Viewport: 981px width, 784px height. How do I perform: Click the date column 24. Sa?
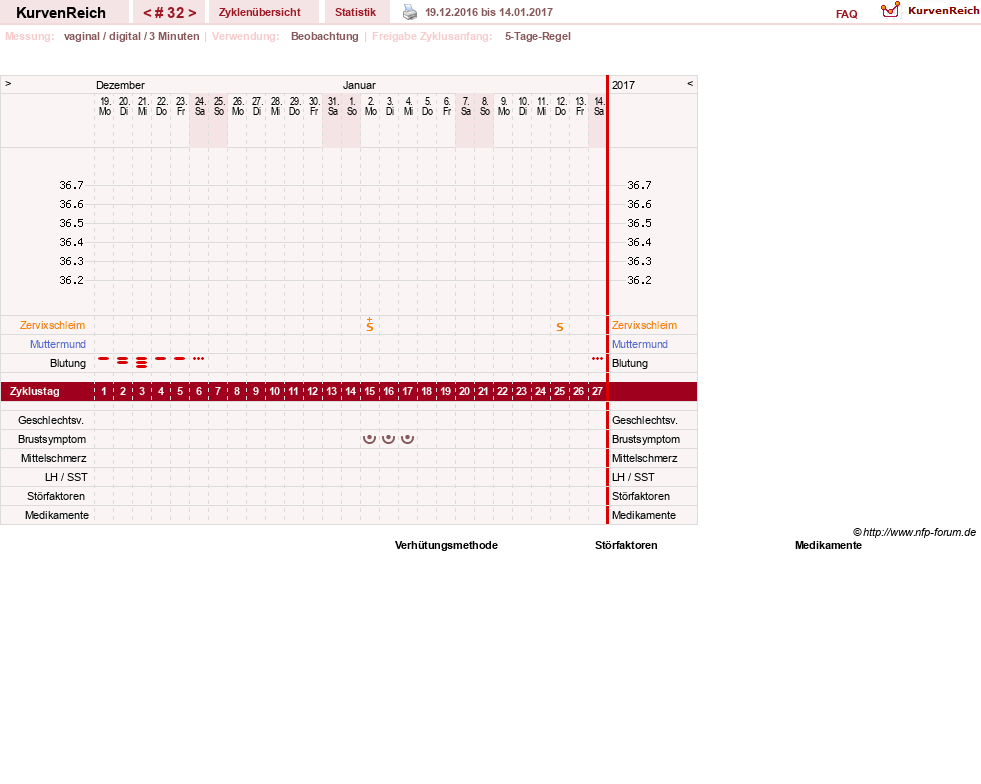200,106
